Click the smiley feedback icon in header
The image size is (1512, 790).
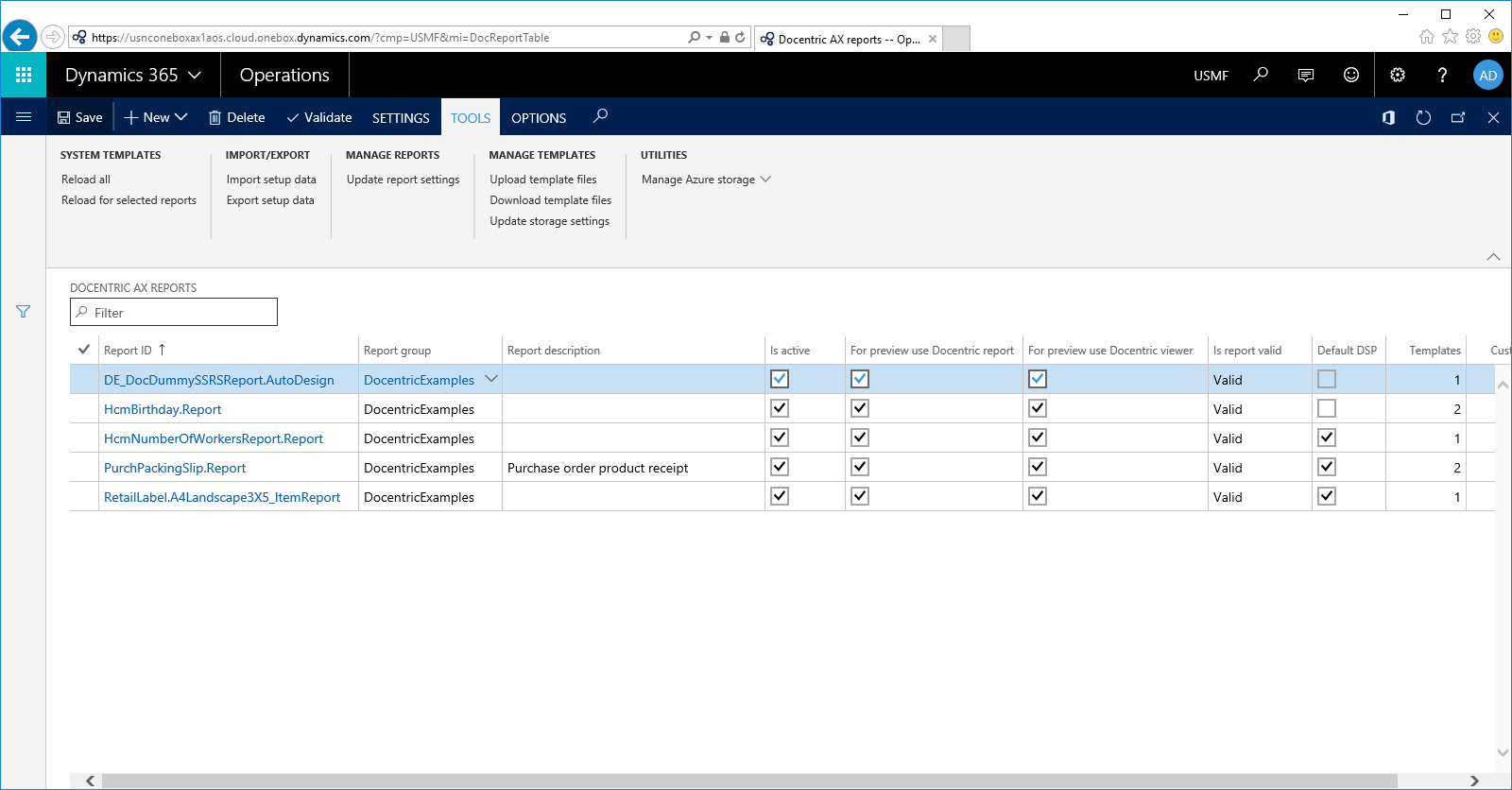(1351, 75)
